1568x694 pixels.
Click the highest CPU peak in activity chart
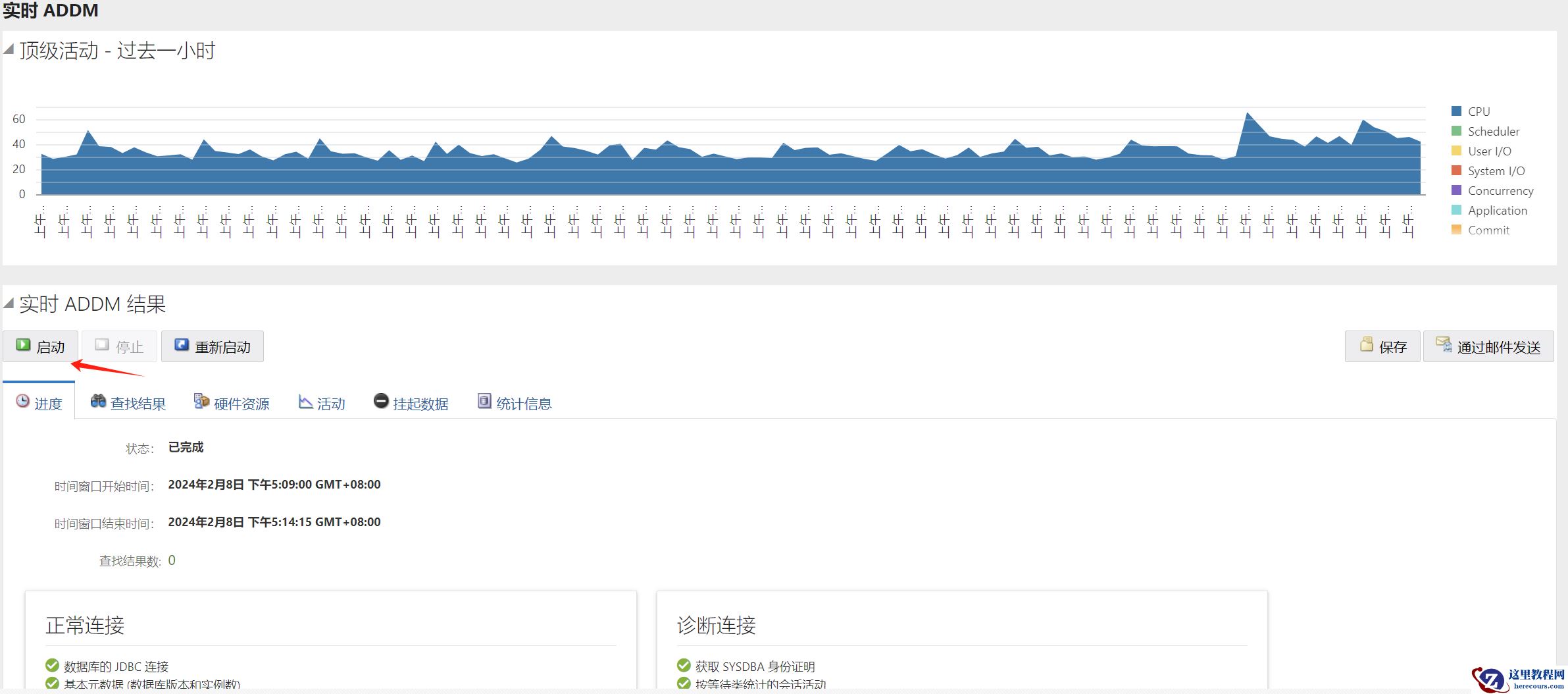[x=1247, y=114]
